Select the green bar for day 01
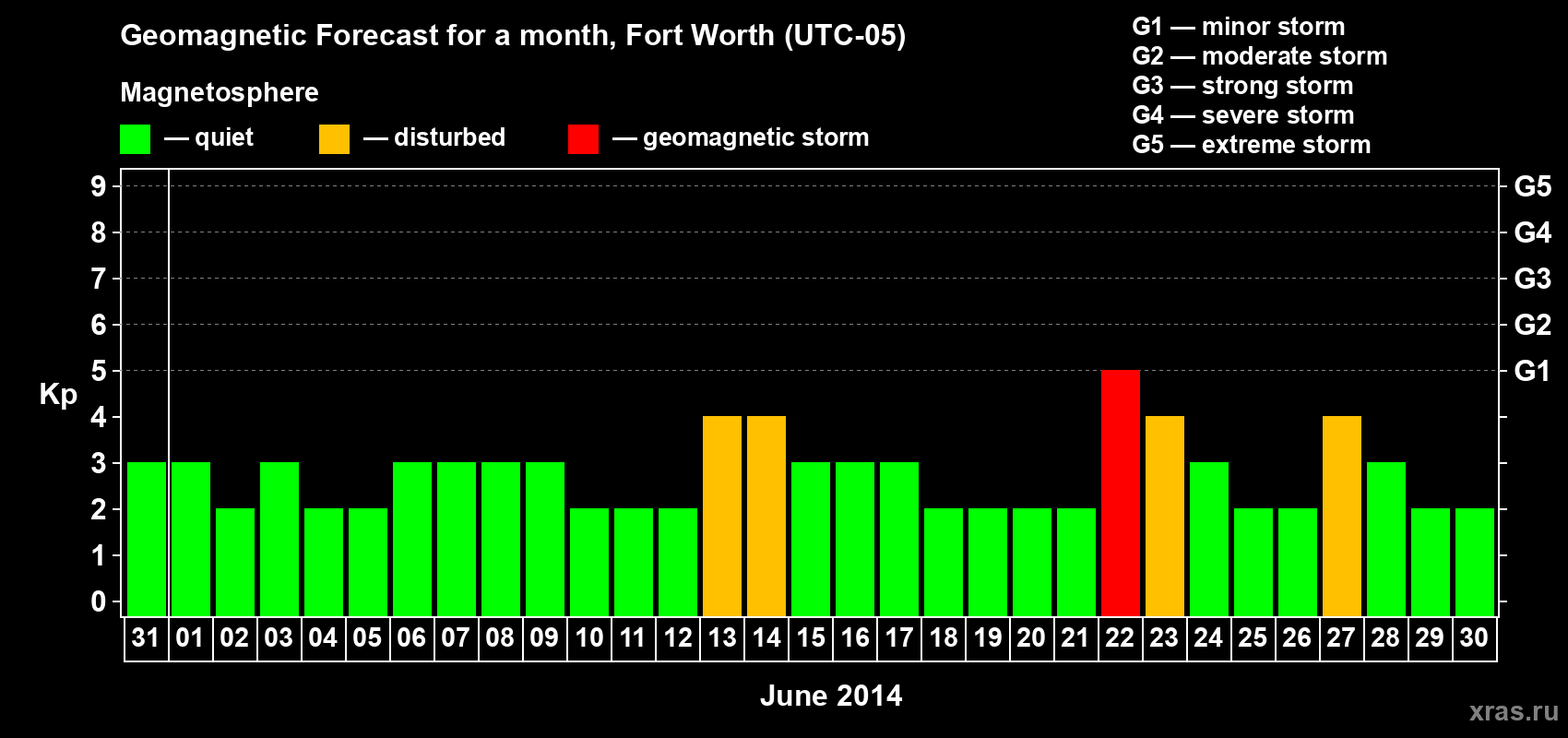This screenshot has height=738, width=1568. click(191, 539)
